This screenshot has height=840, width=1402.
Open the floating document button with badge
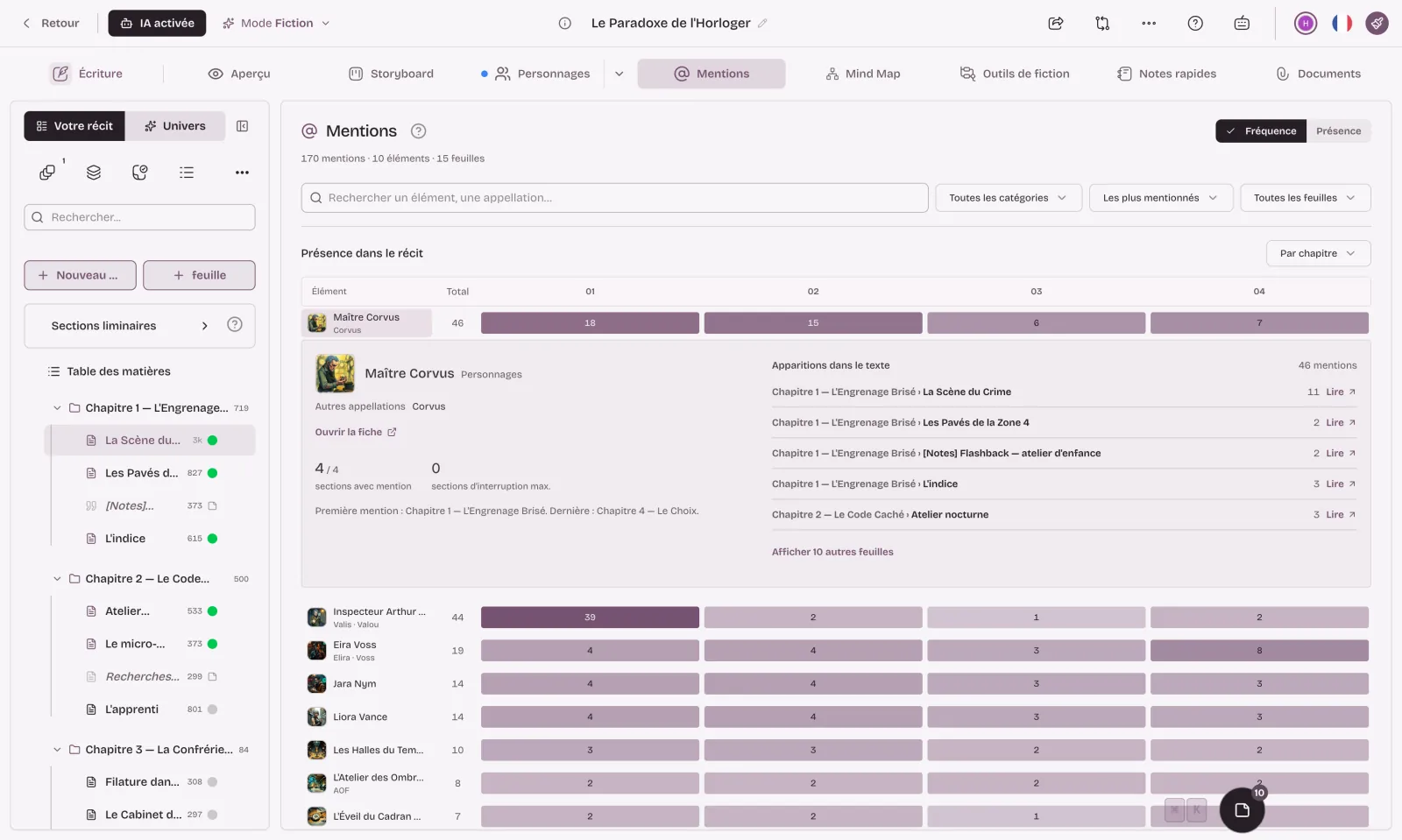click(1242, 809)
